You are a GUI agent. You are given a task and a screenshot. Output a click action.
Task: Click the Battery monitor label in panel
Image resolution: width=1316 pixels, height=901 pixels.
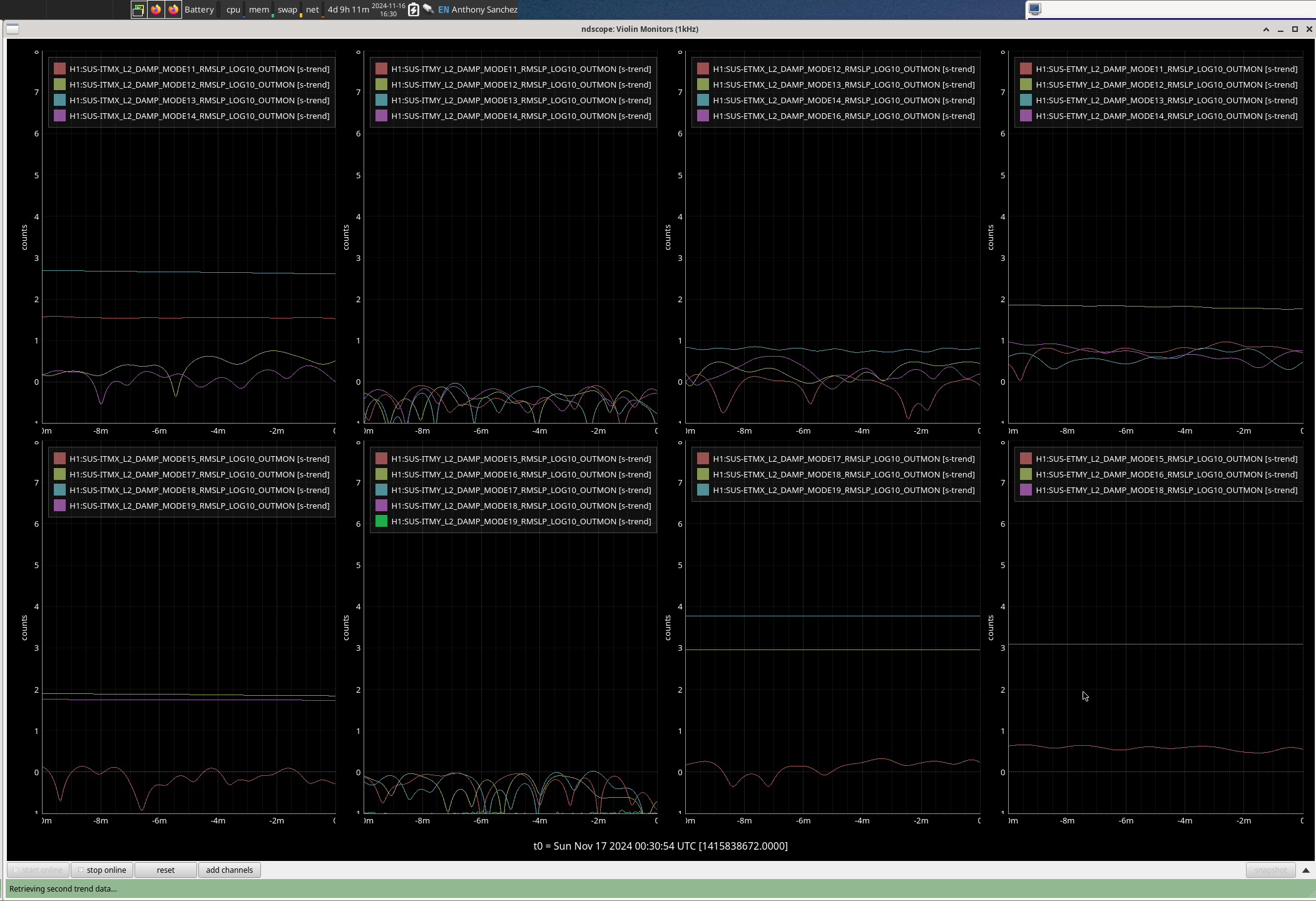[x=199, y=9]
